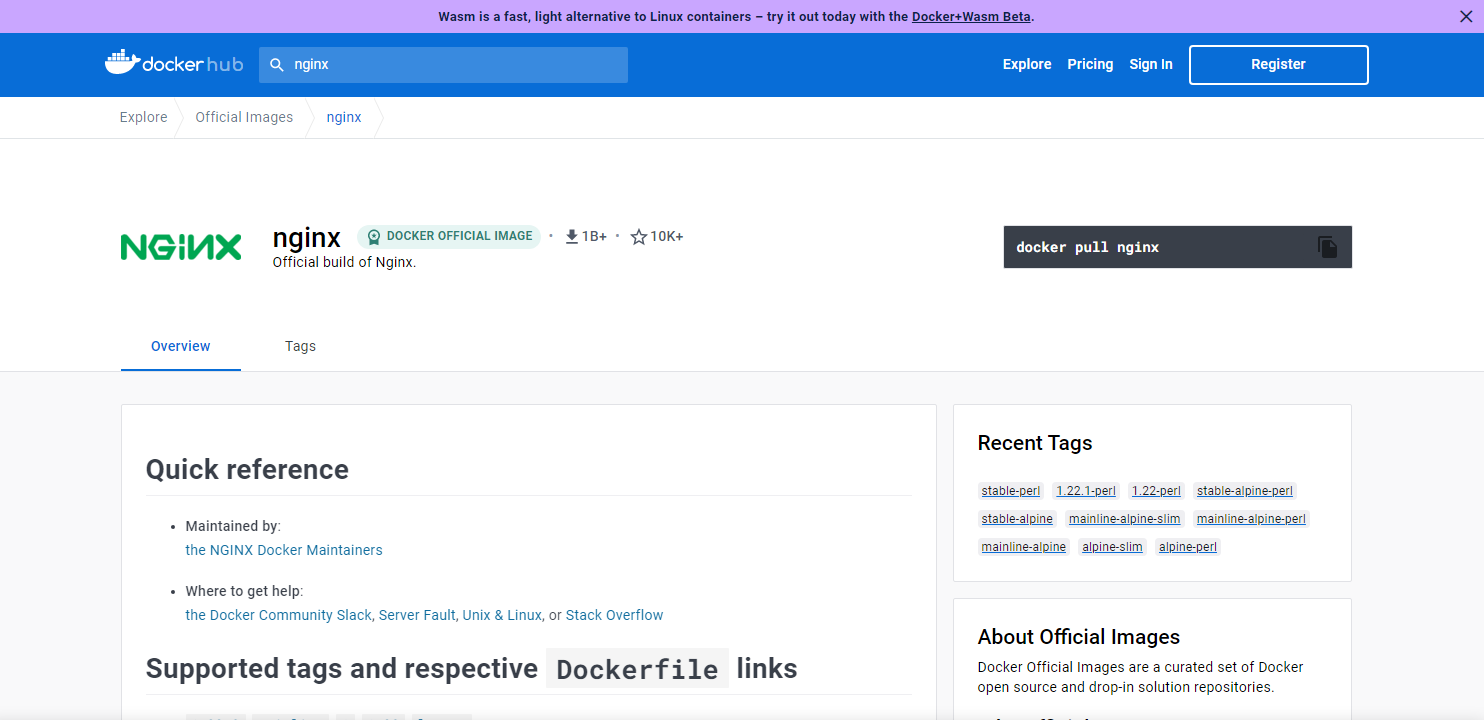Image resolution: width=1484 pixels, height=720 pixels.
Task: Click the Docker Official Image badge
Action: 449,236
